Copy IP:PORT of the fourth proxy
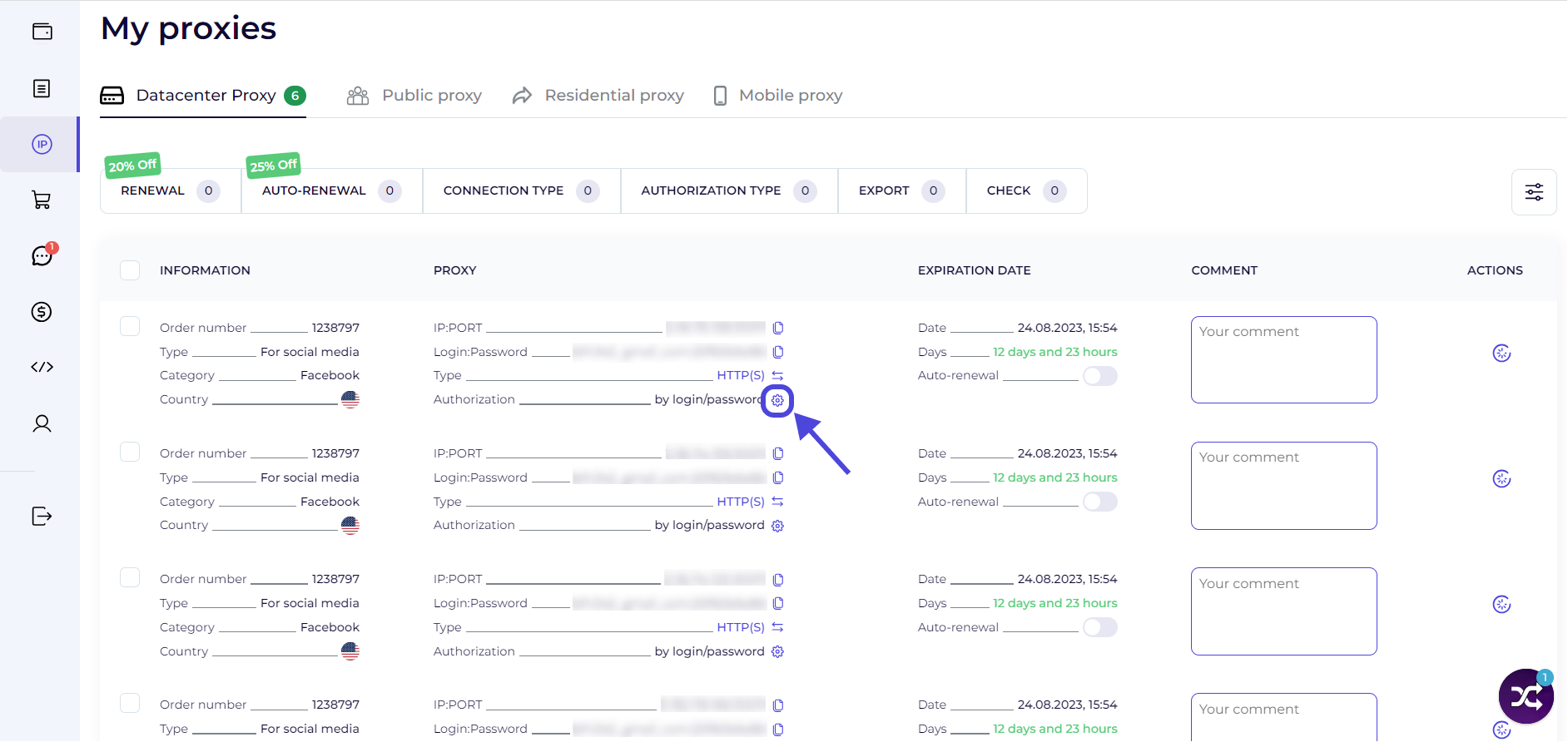 [x=778, y=705]
